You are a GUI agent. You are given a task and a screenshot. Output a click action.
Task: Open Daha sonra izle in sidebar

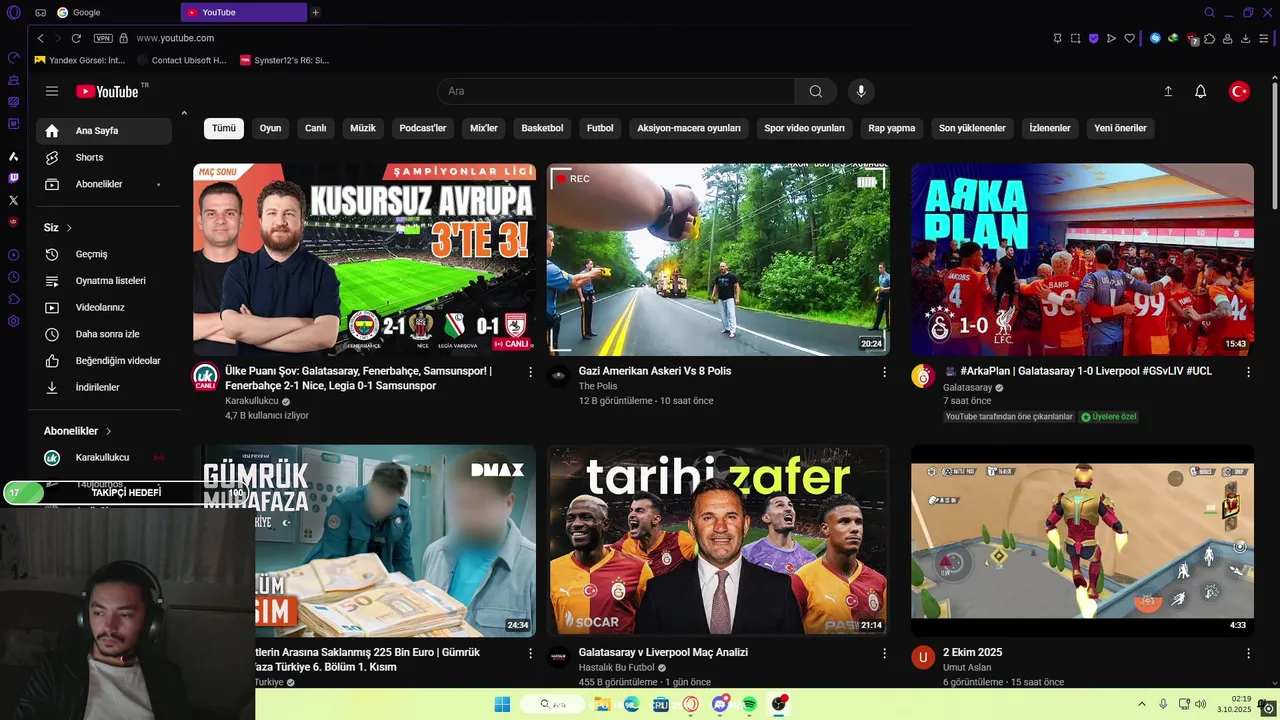coord(104,334)
